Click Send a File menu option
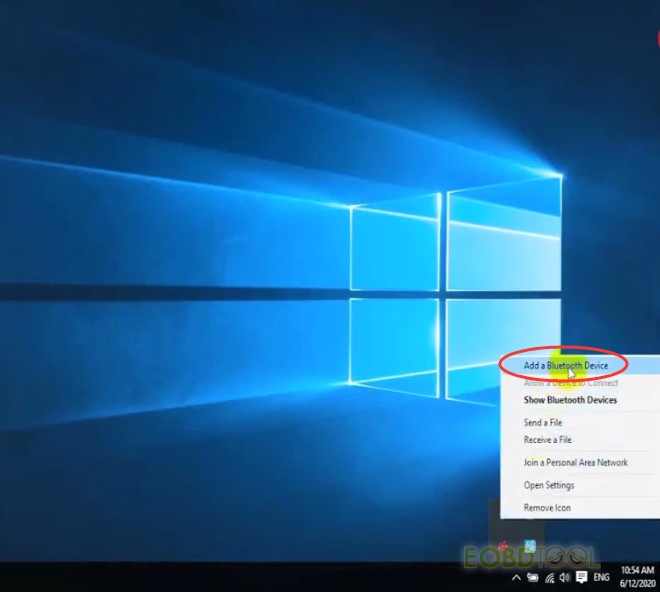Image resolution: width=660 pixels, height=592 pixels. click(543, 423)
